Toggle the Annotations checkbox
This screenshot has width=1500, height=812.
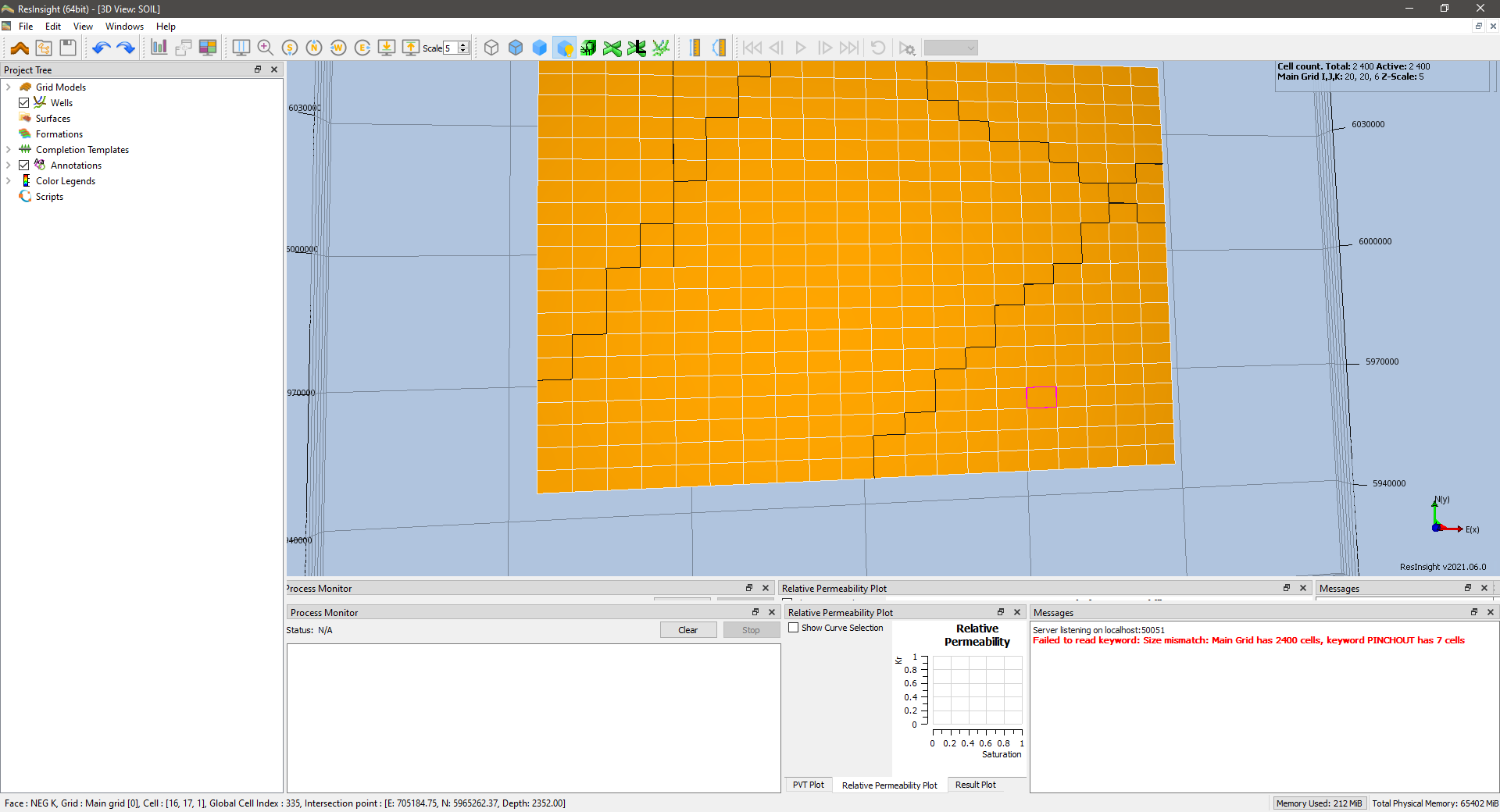(24, 166)
